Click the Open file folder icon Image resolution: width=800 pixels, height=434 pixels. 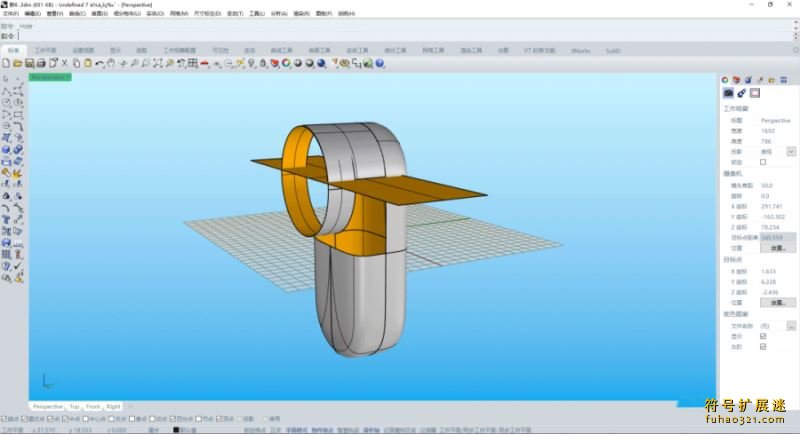pyautogui.click(x=17, y=63)
